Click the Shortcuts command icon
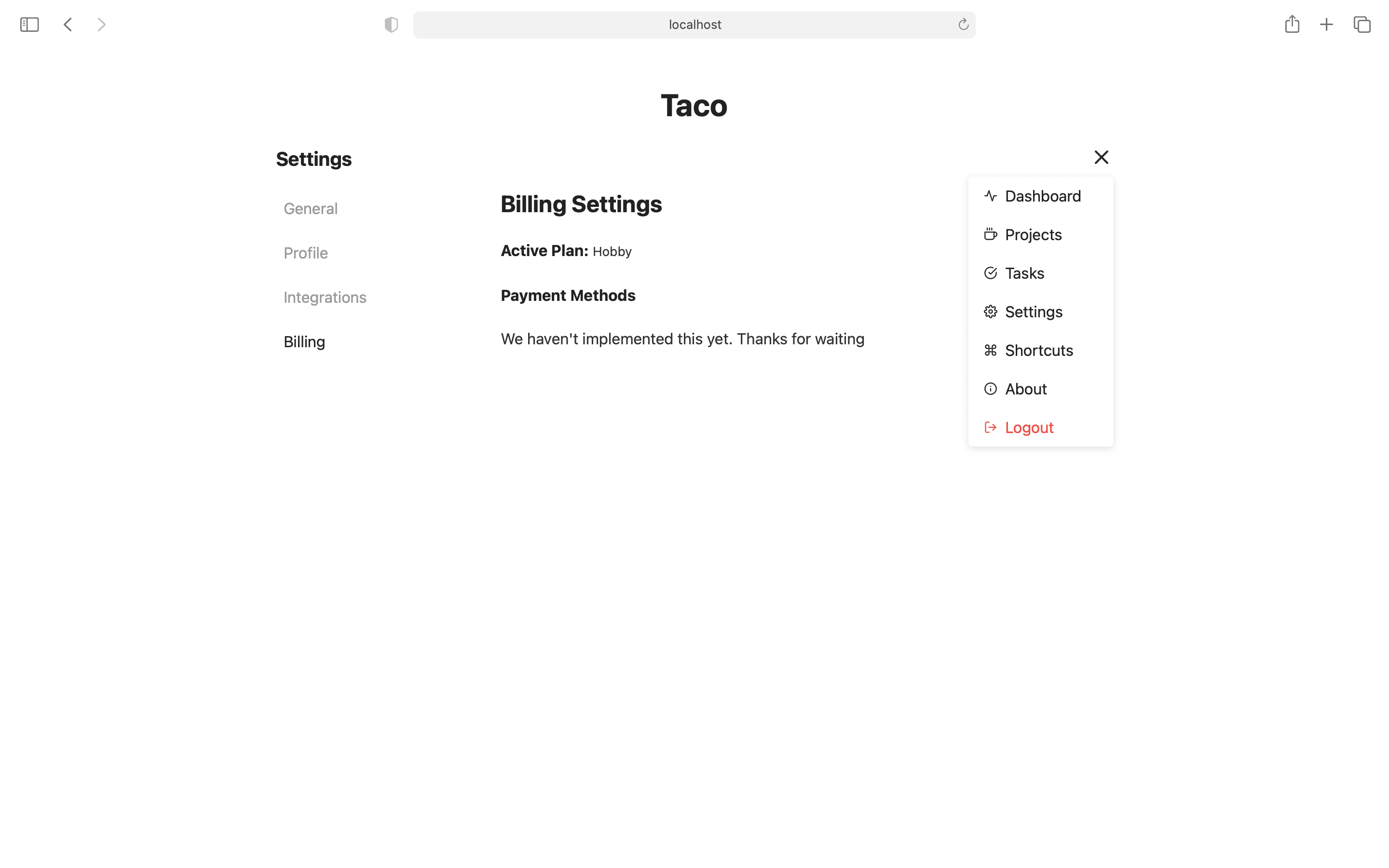The image size is (1389, 868). point(990,350)
